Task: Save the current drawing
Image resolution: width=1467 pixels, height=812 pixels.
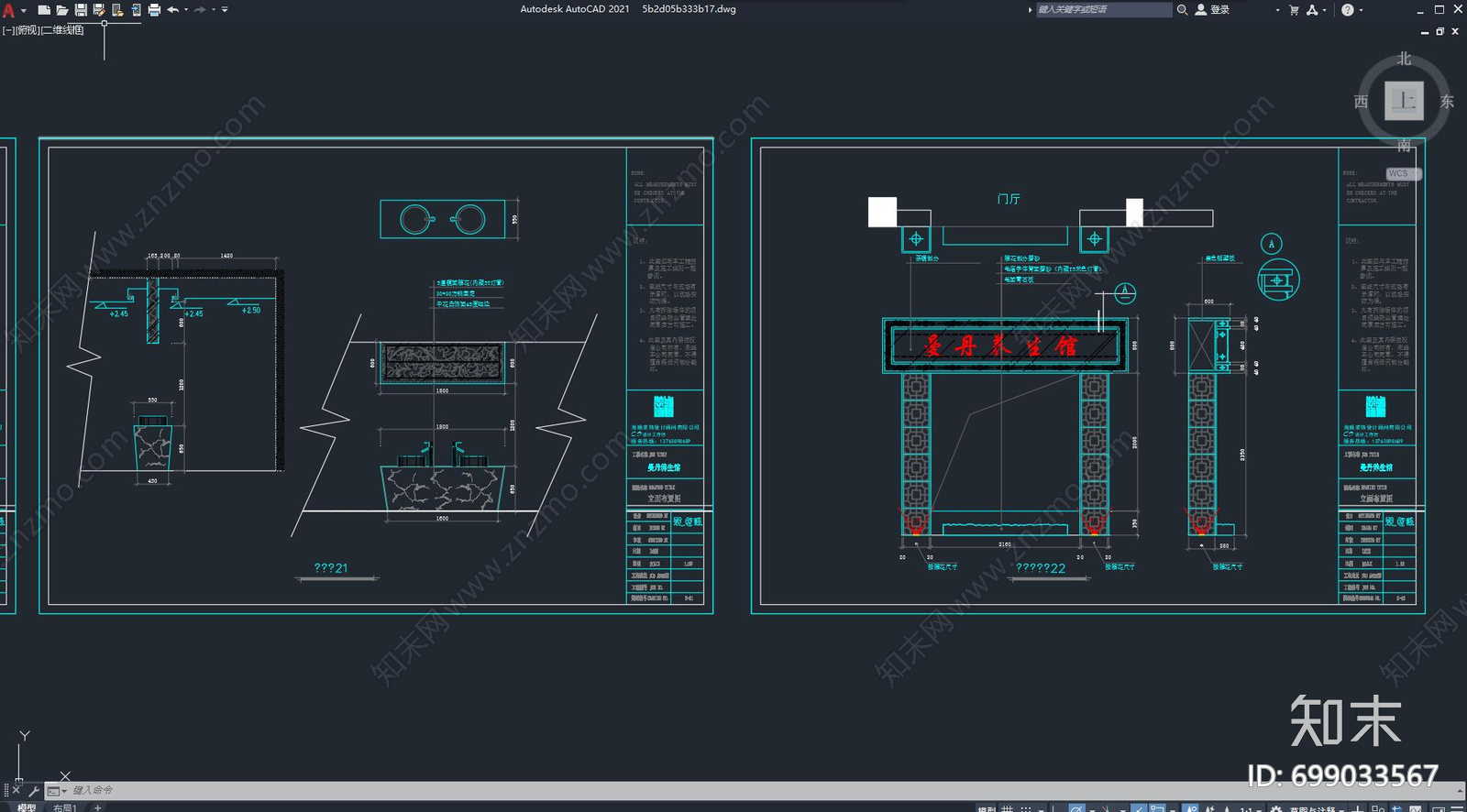Action: [x=81, y=10]
